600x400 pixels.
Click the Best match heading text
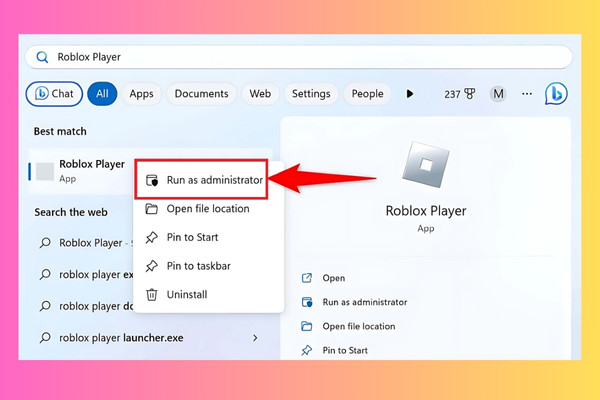[60, 131]
